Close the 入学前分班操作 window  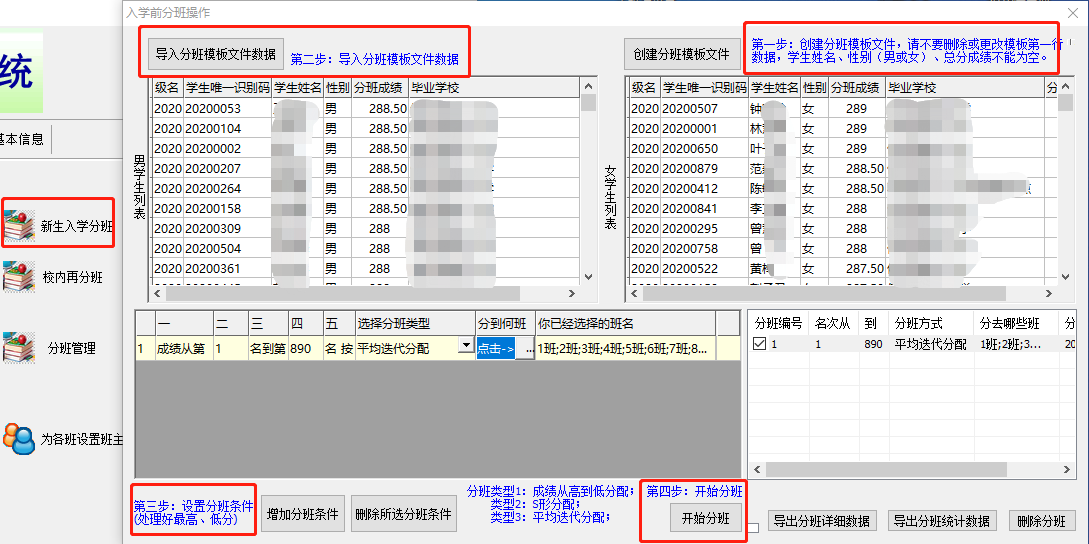pyautogui.click(x=1072, y=12)
